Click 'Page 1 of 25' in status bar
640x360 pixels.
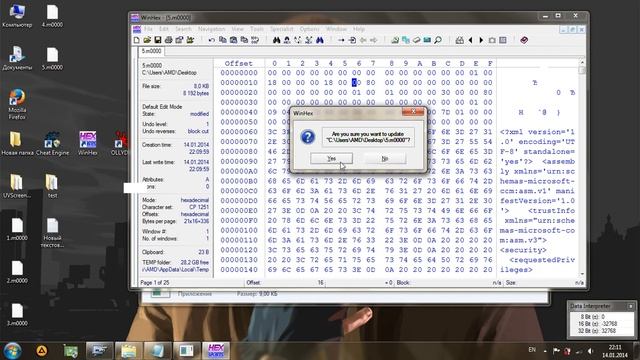pyautogui.click(x=155, y=282)
